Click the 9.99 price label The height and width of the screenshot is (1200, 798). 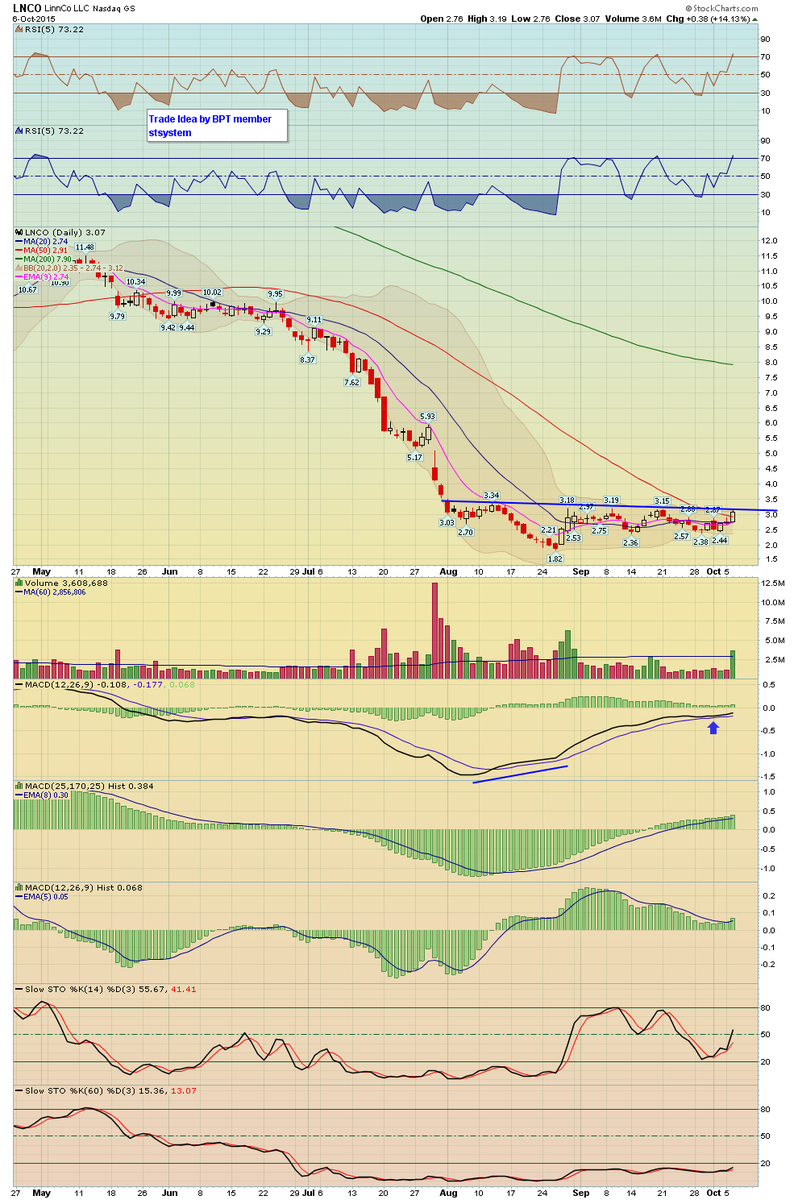[175, 291]
